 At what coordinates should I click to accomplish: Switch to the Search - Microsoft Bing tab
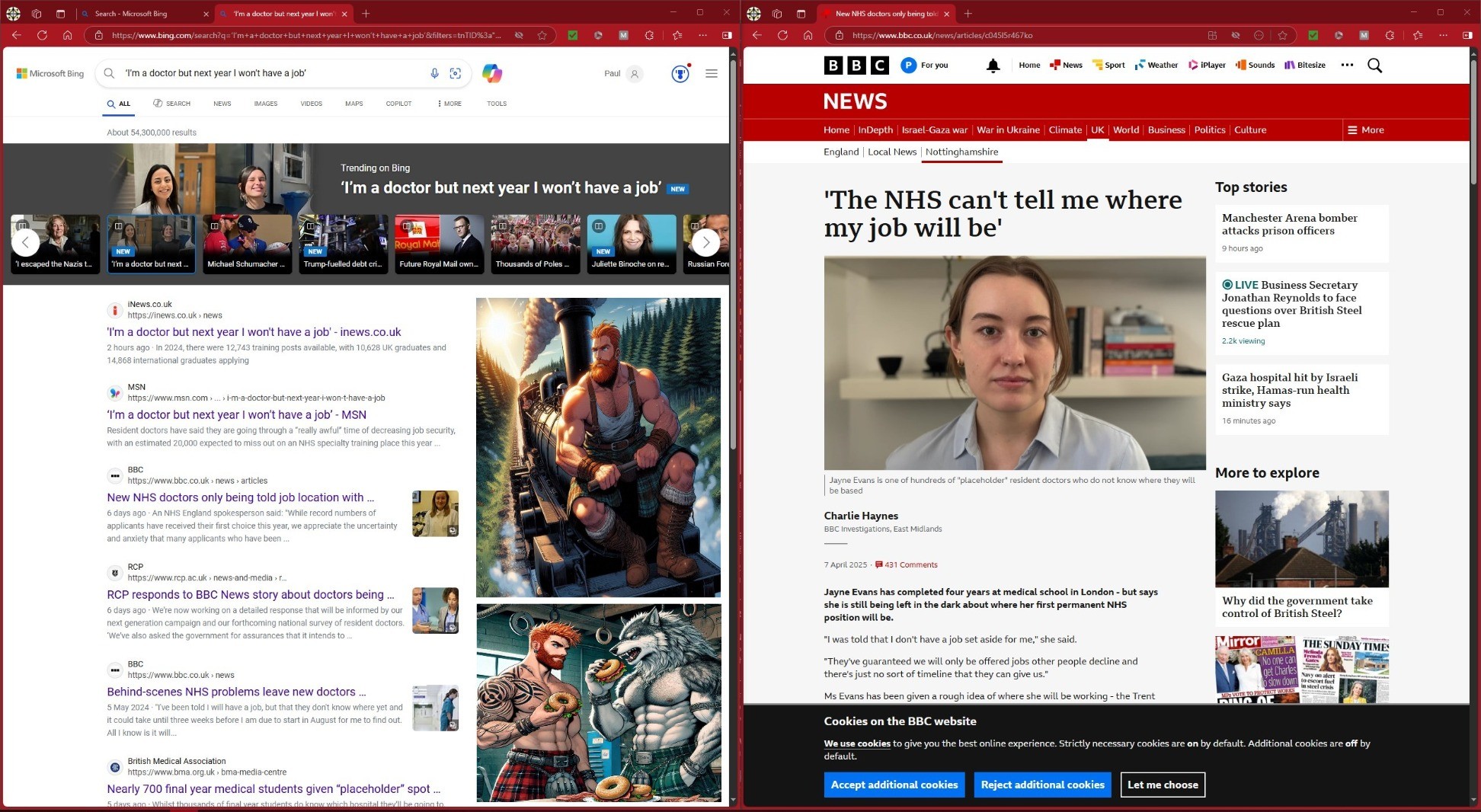click(143, 14)
